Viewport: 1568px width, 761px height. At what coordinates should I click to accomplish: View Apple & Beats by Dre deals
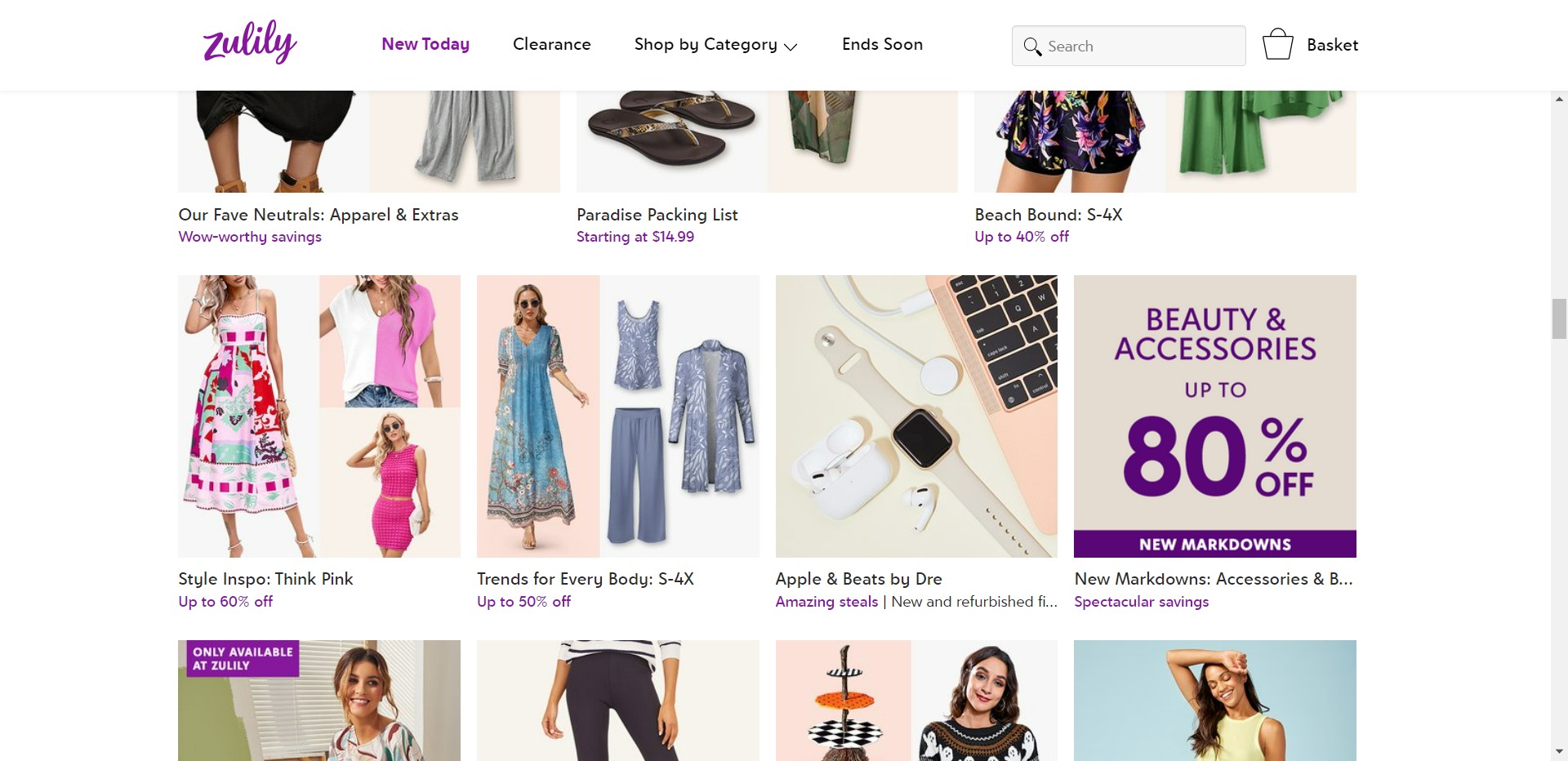(x=858, y=579)
